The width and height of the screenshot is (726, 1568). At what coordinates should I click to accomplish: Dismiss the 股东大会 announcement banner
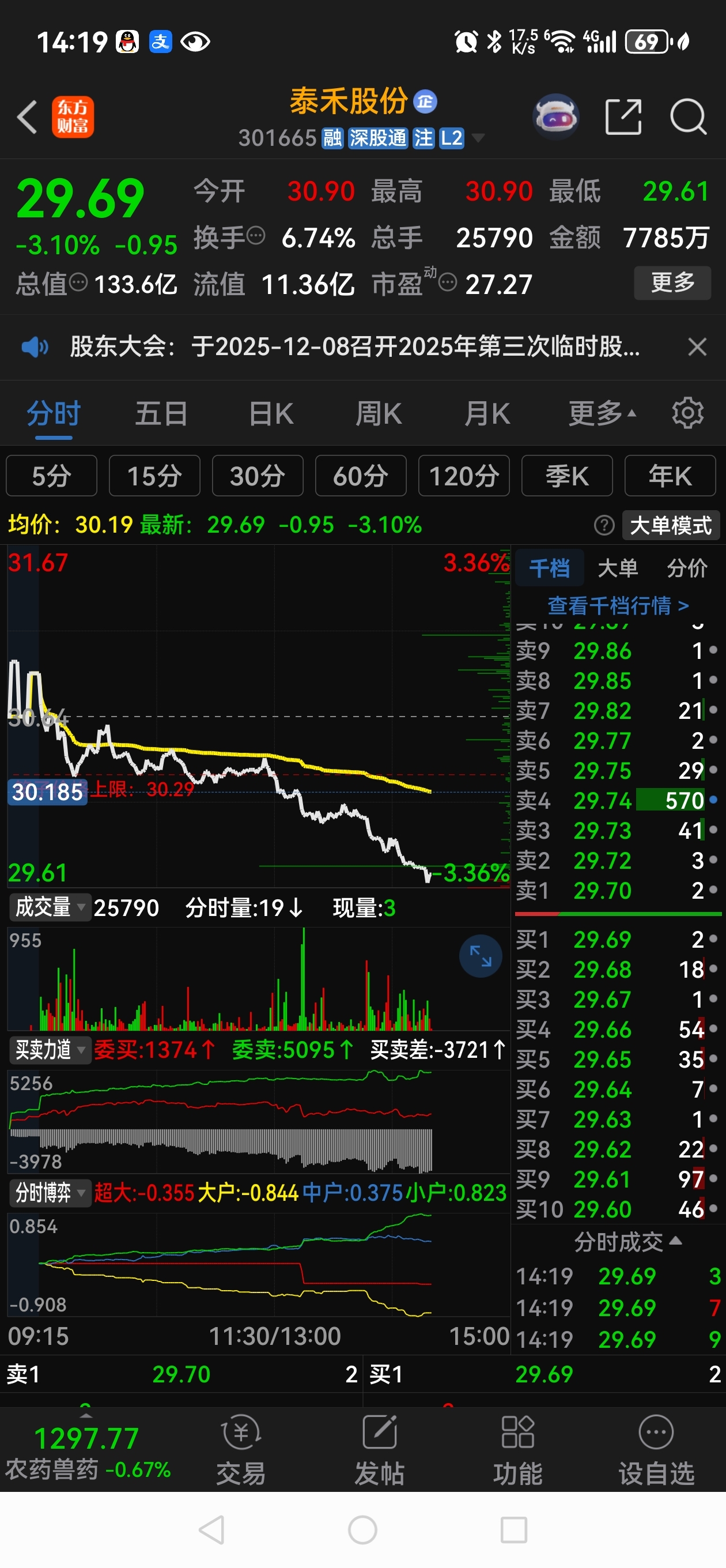(x=697, y=347)
